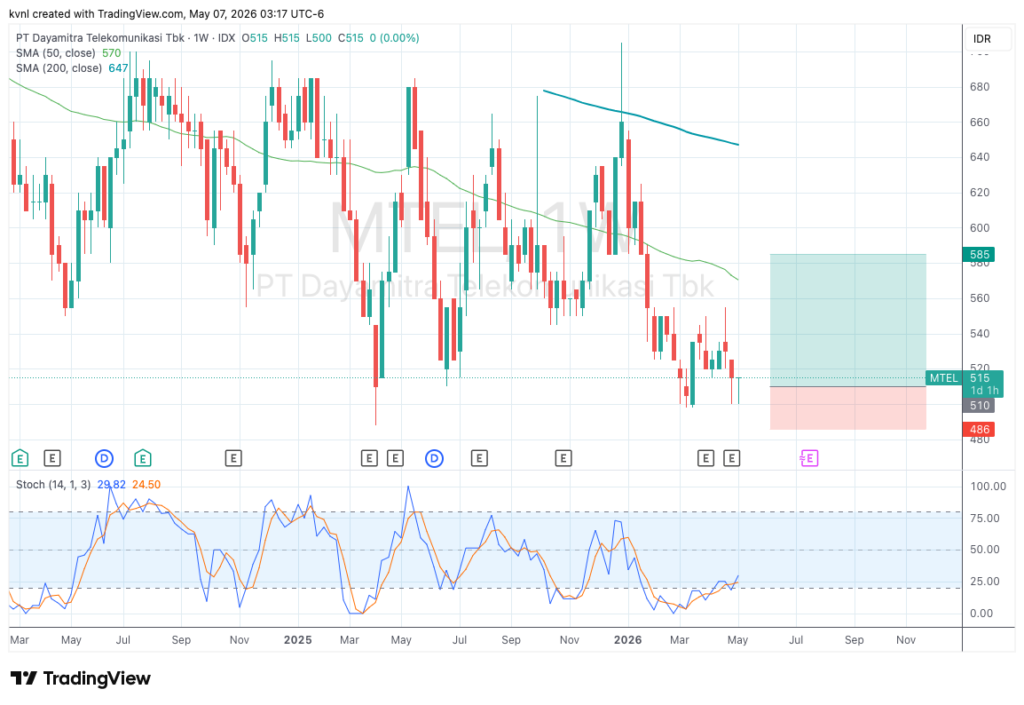Click the close value C515
The height and width of the screenshot is (705, 1024).
351,38
